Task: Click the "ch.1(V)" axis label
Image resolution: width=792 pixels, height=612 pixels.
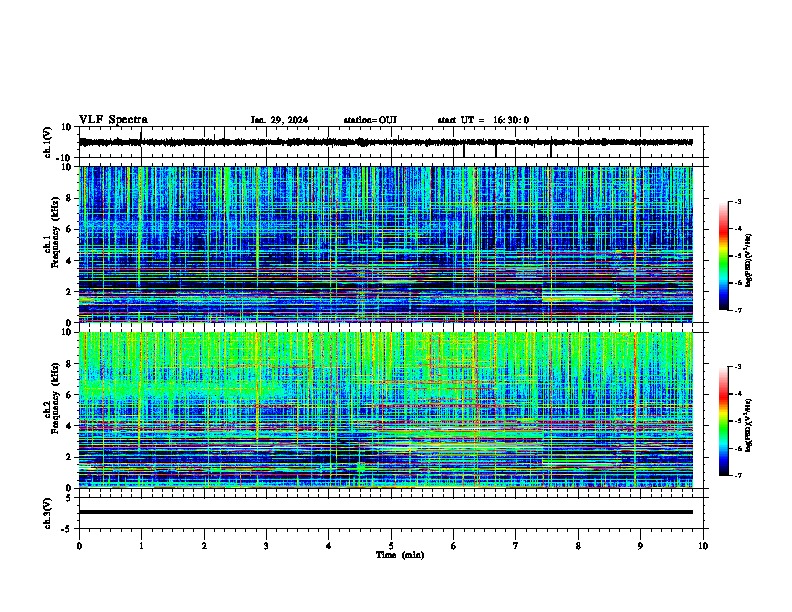Action: 48,142
